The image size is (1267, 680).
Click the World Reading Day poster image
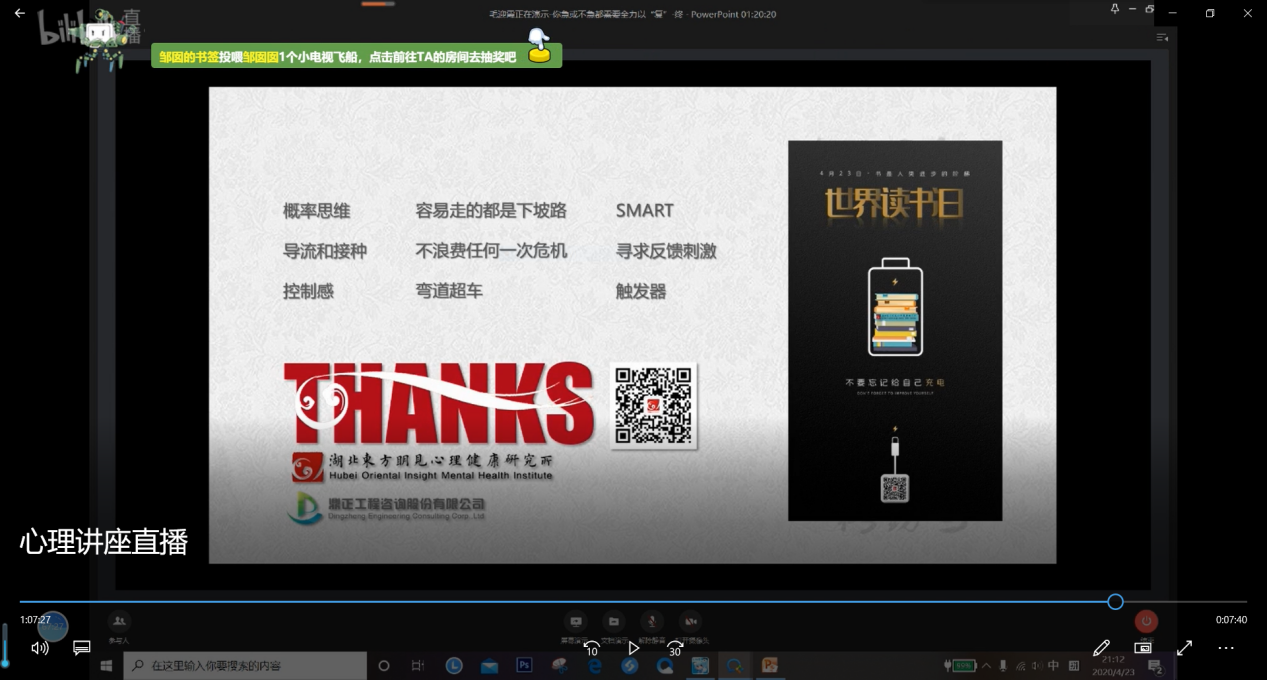(894, 330)
